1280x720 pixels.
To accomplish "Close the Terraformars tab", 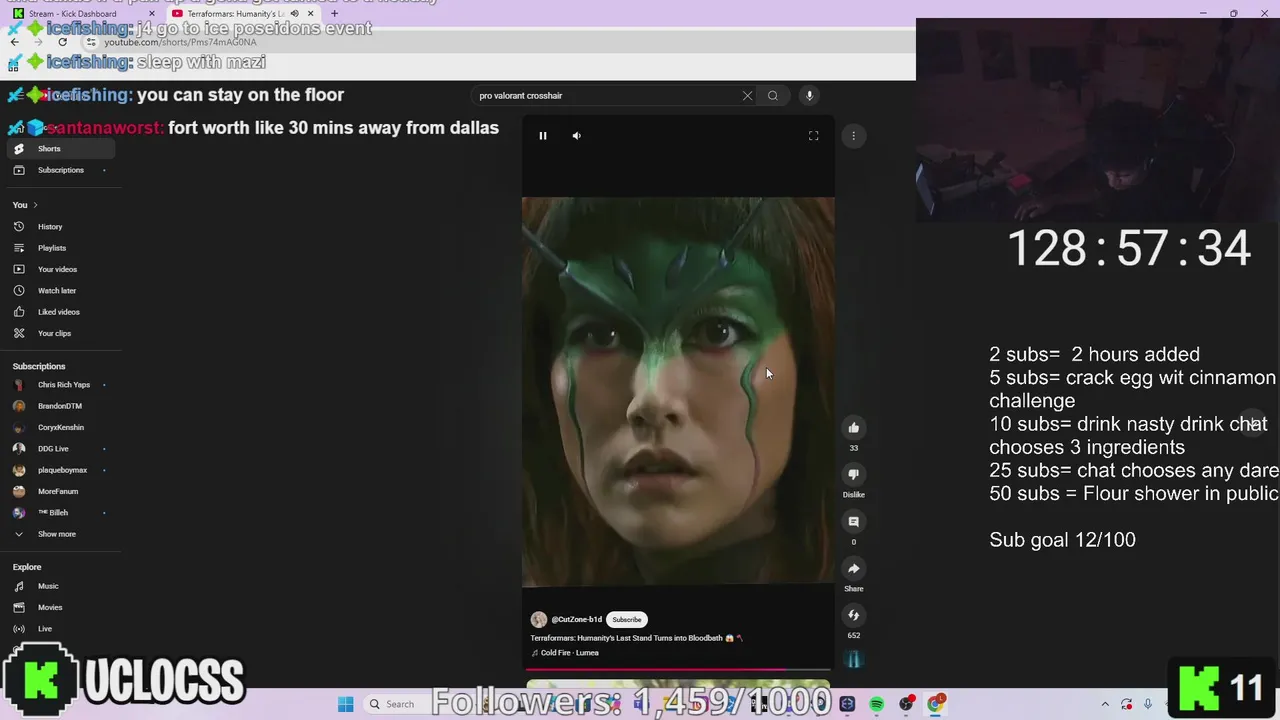I will 311,14.
